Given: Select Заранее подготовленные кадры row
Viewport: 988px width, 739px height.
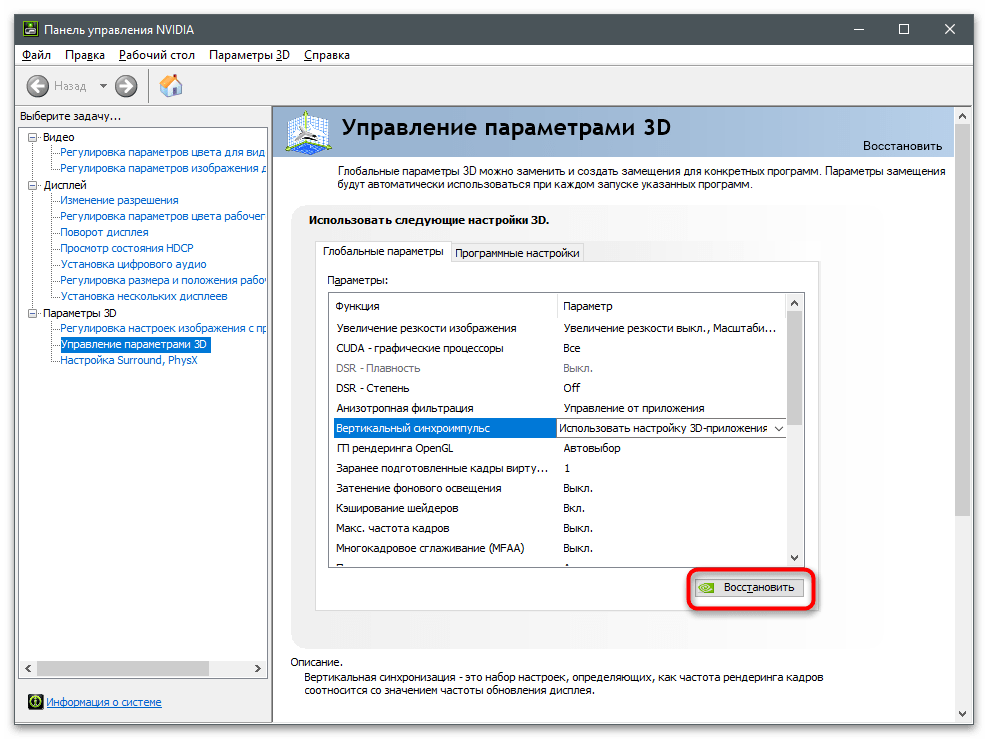Looking at the screenshot, I should pyautogui.click(x=558, y=468).
